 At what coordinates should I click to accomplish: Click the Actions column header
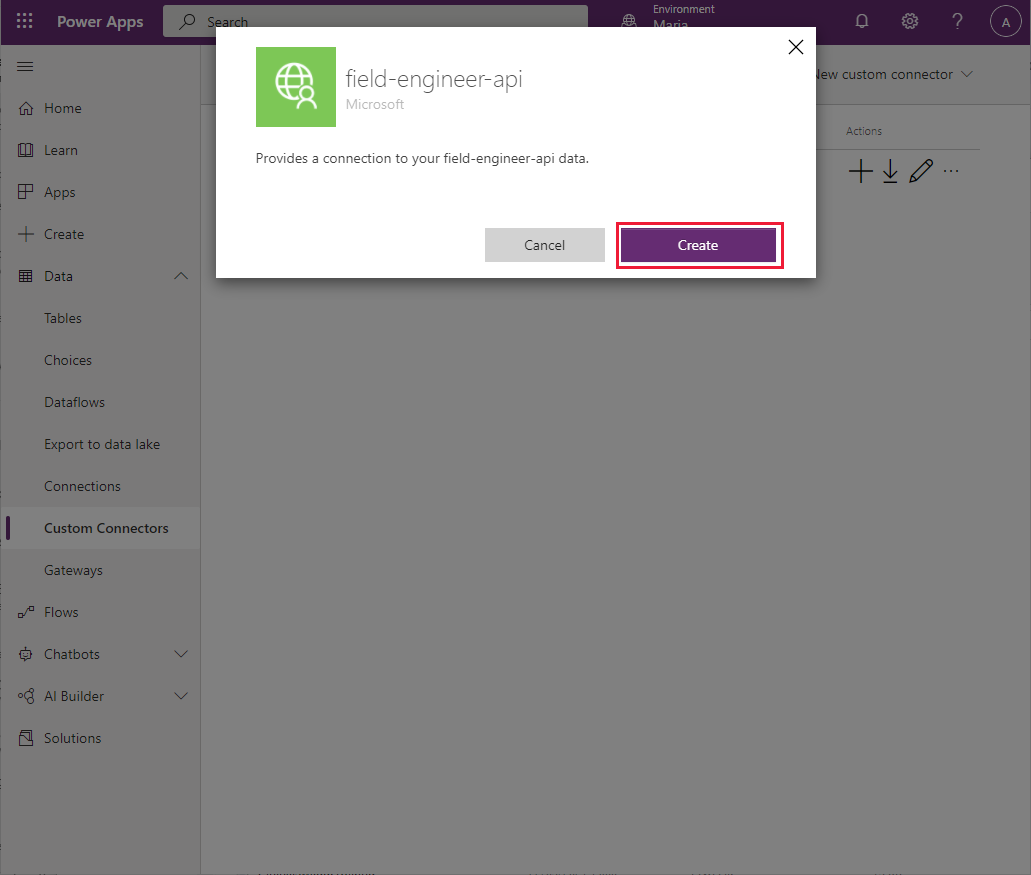tap(863, 131)
